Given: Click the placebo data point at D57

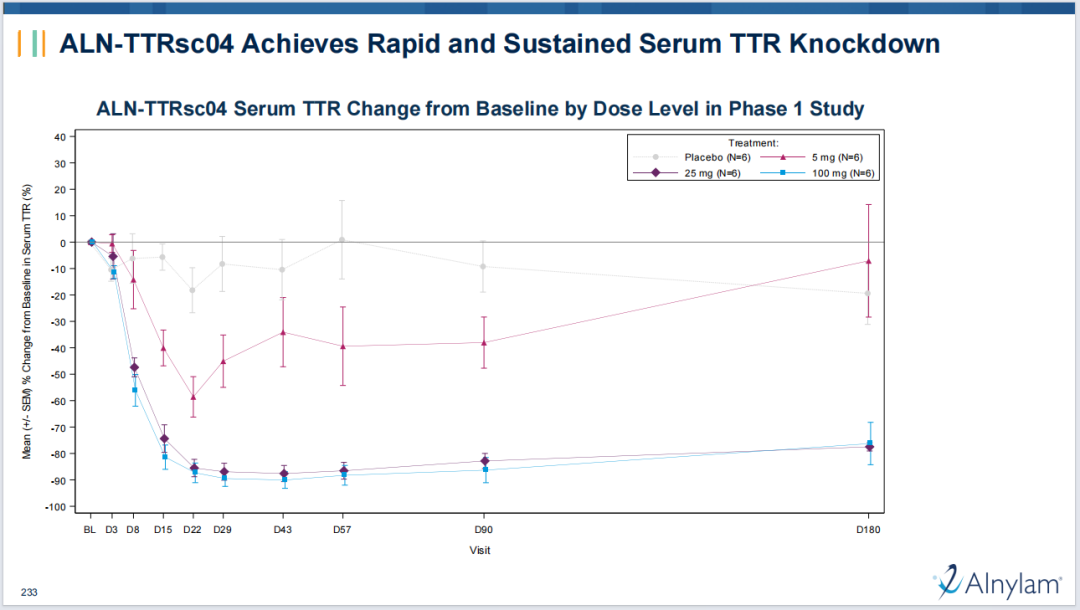Looking at the screenshot, I should tap(343, 240).
